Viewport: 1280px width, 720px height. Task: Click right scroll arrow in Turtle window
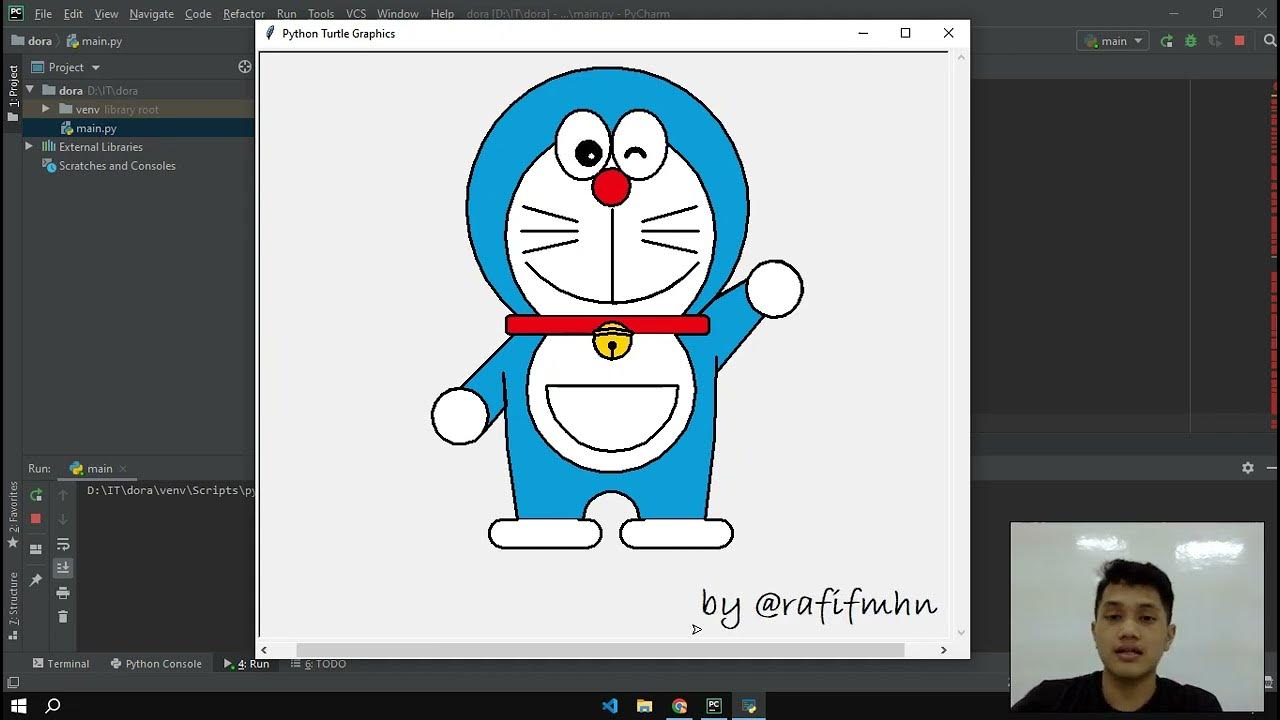click(x=943, y=650)
